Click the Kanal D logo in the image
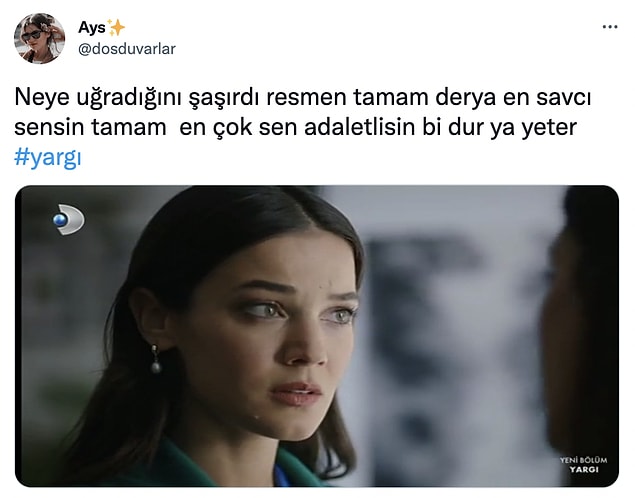 point(68,219)
